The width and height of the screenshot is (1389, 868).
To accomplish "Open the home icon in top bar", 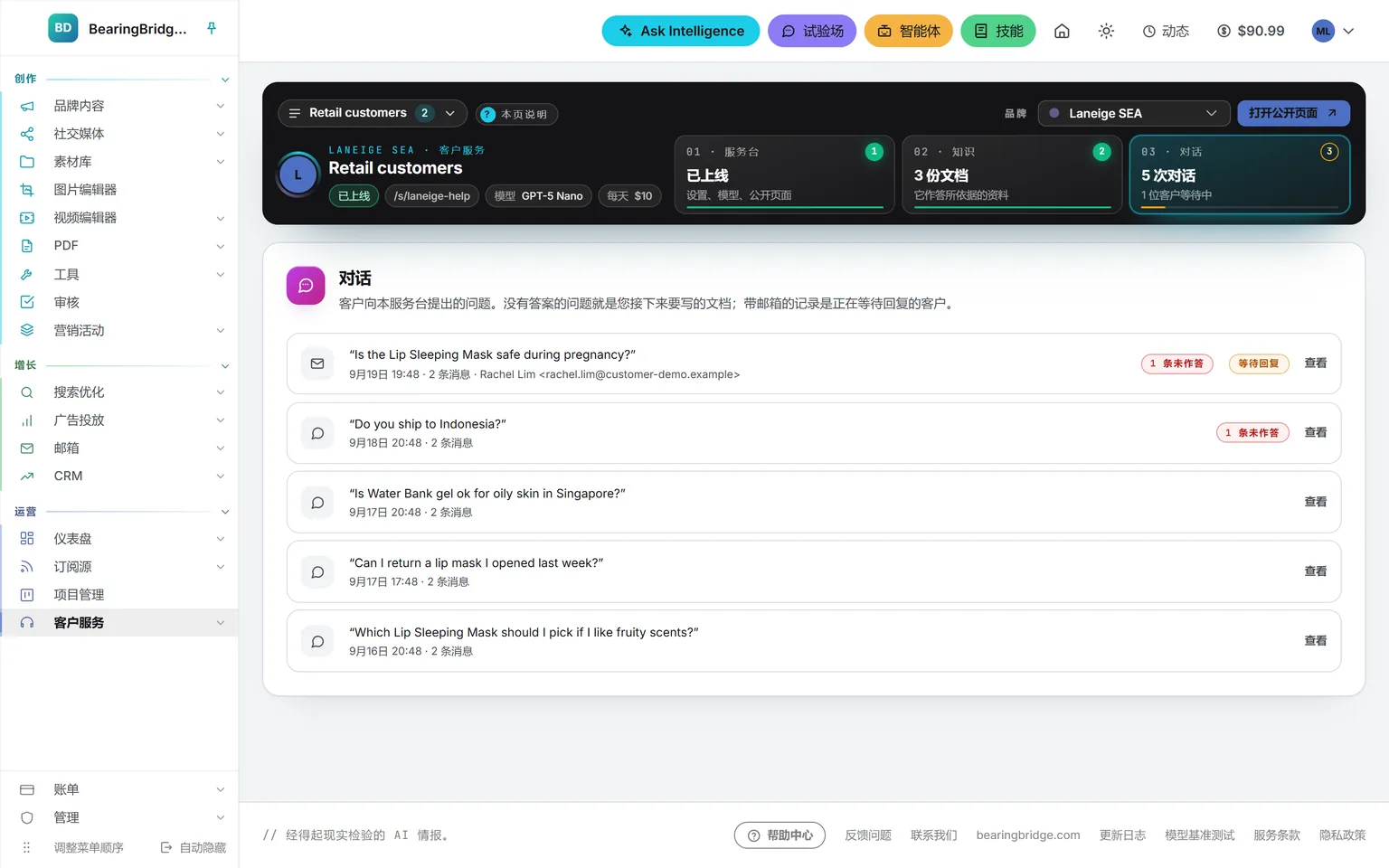I will (1062, 31).
